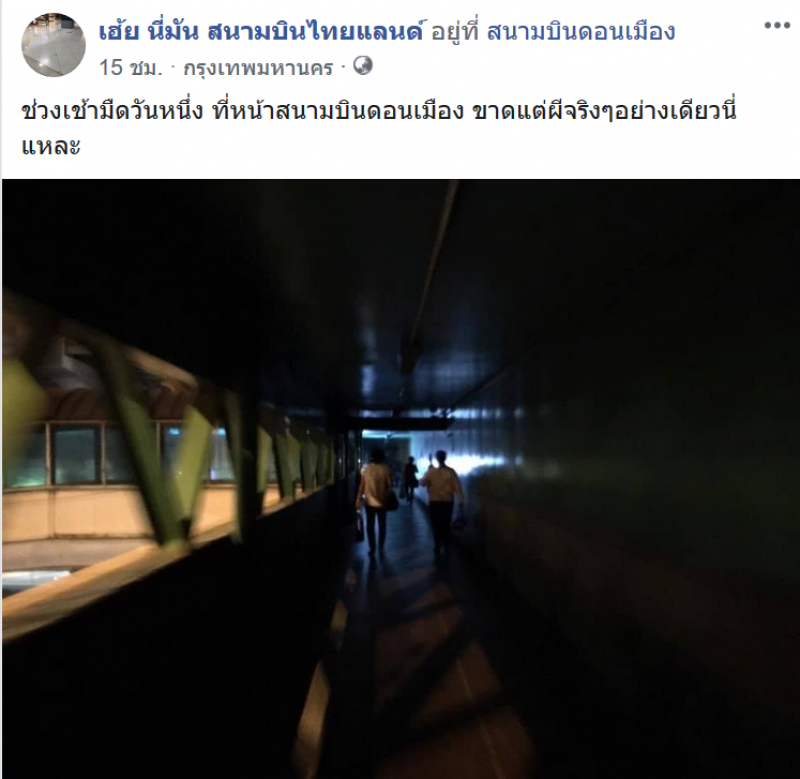This screenshot has width=800, height=779.
Task: Click the lit windows in the photo
Action: pyautogui.click(x=117, y=454)
